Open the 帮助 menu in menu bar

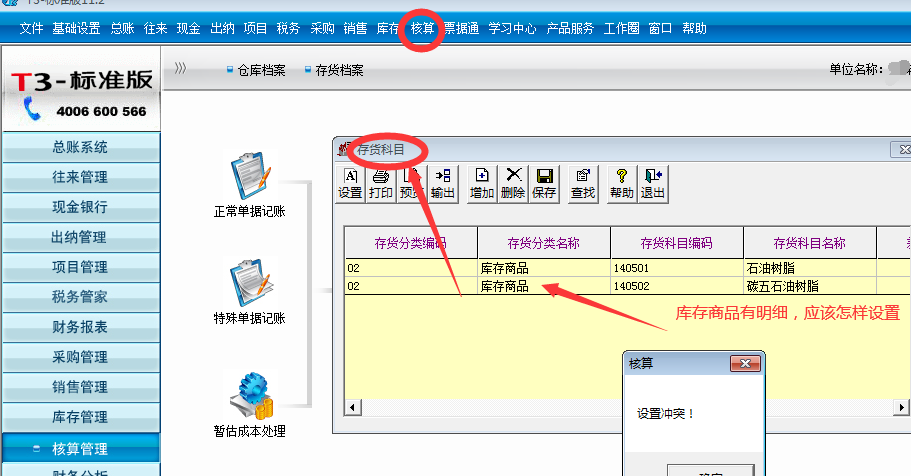point(694,28)
